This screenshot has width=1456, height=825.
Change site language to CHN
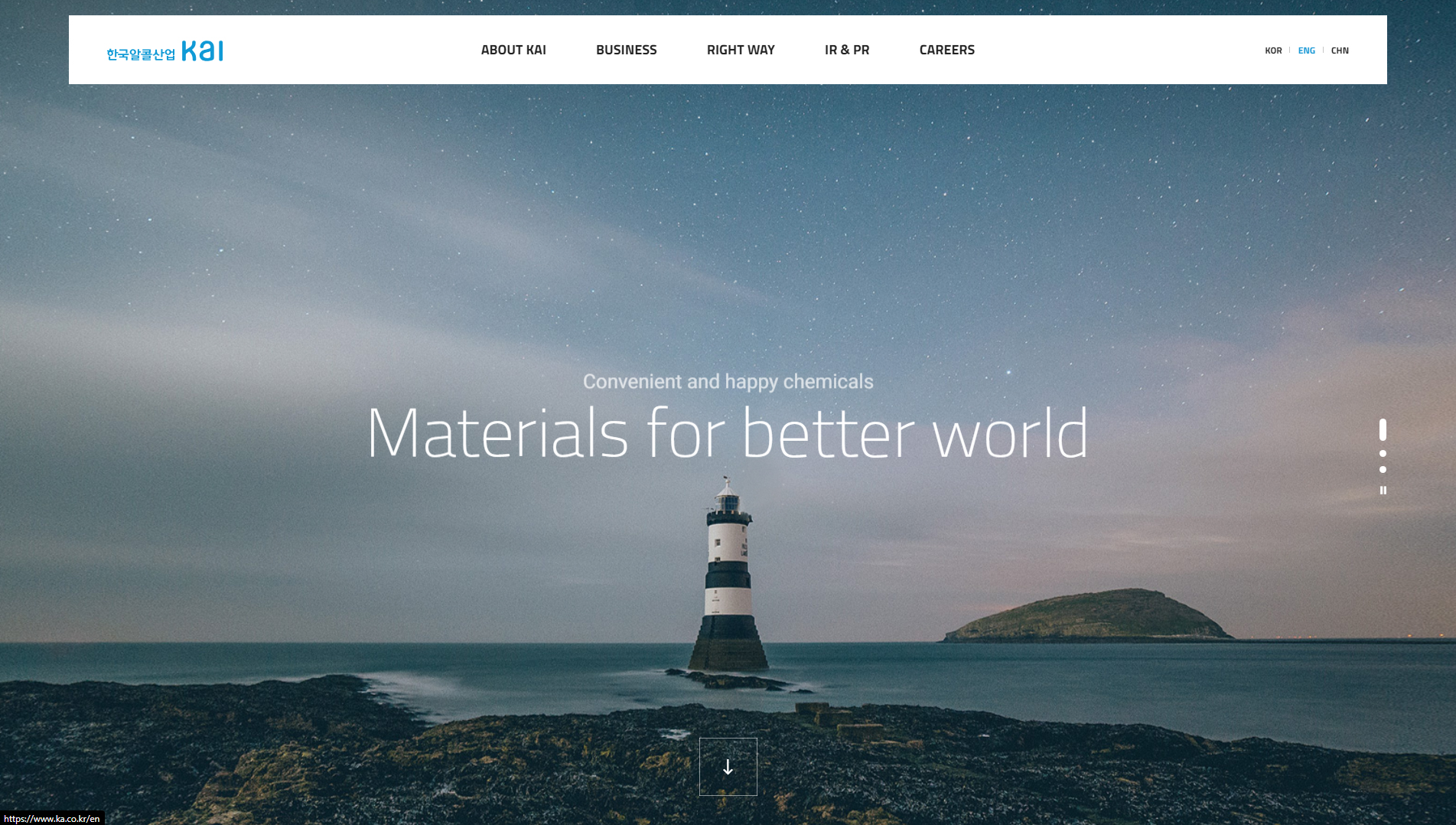click(x=1340, y=51)
